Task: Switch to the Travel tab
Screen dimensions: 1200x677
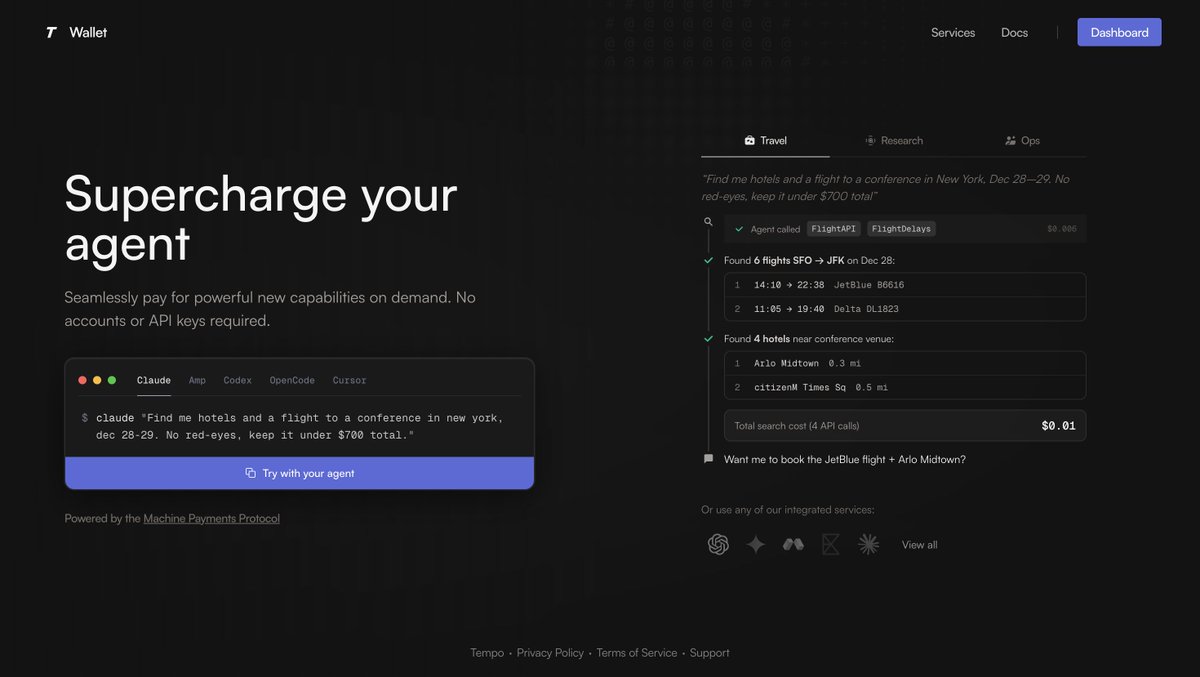Action: (765, 141)
